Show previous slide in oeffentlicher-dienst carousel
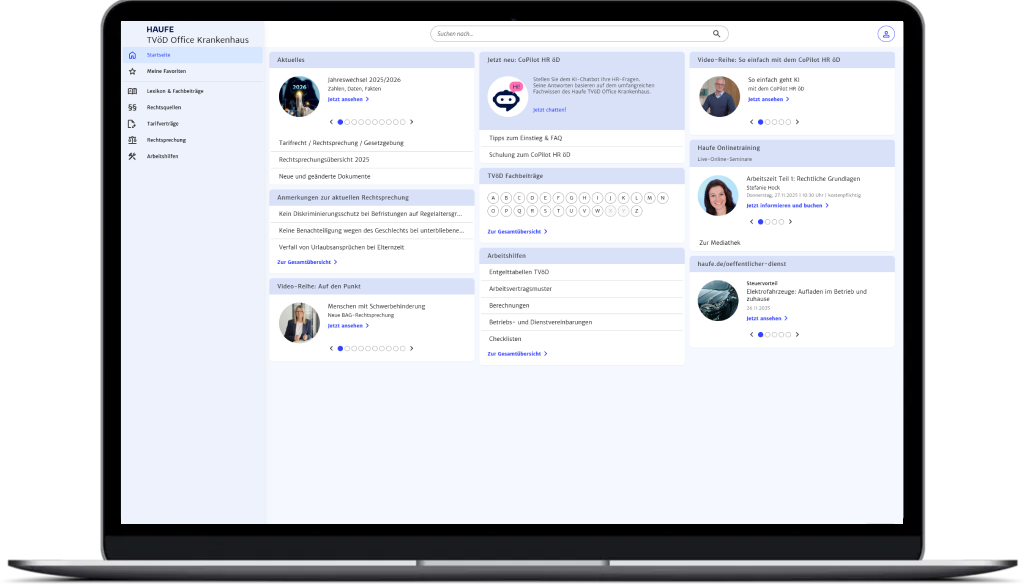 tap(751, 334)
